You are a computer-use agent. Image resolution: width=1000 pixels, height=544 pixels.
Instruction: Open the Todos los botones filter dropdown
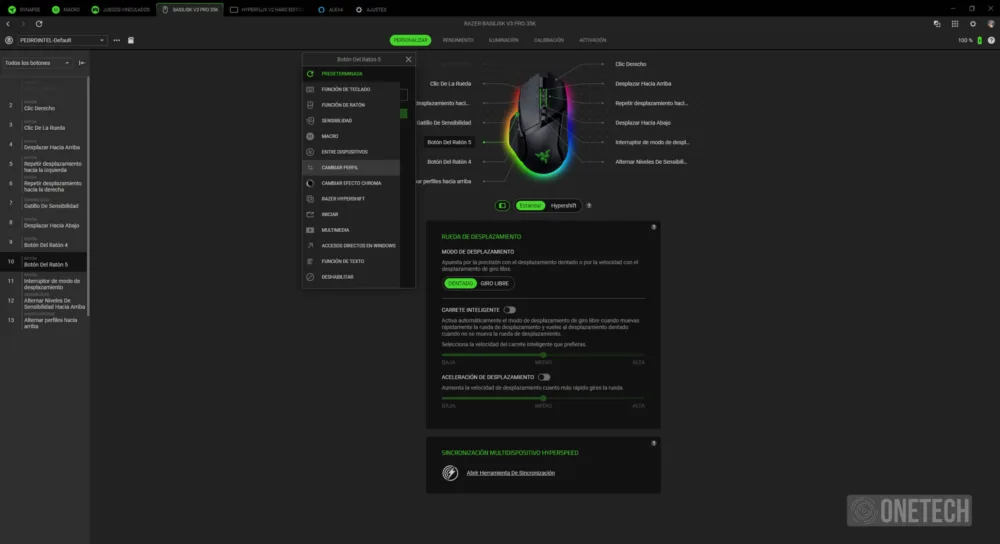[37, 63]
